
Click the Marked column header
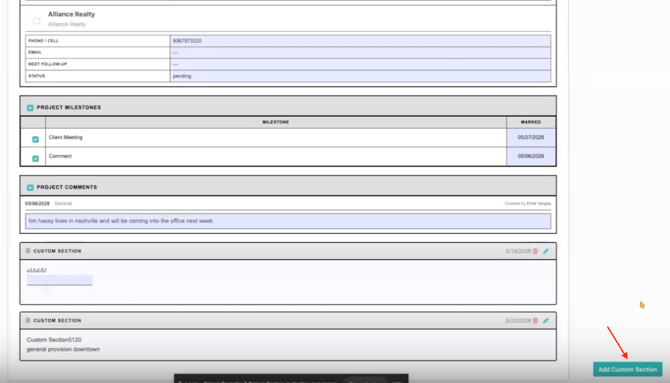pos(531,122)
